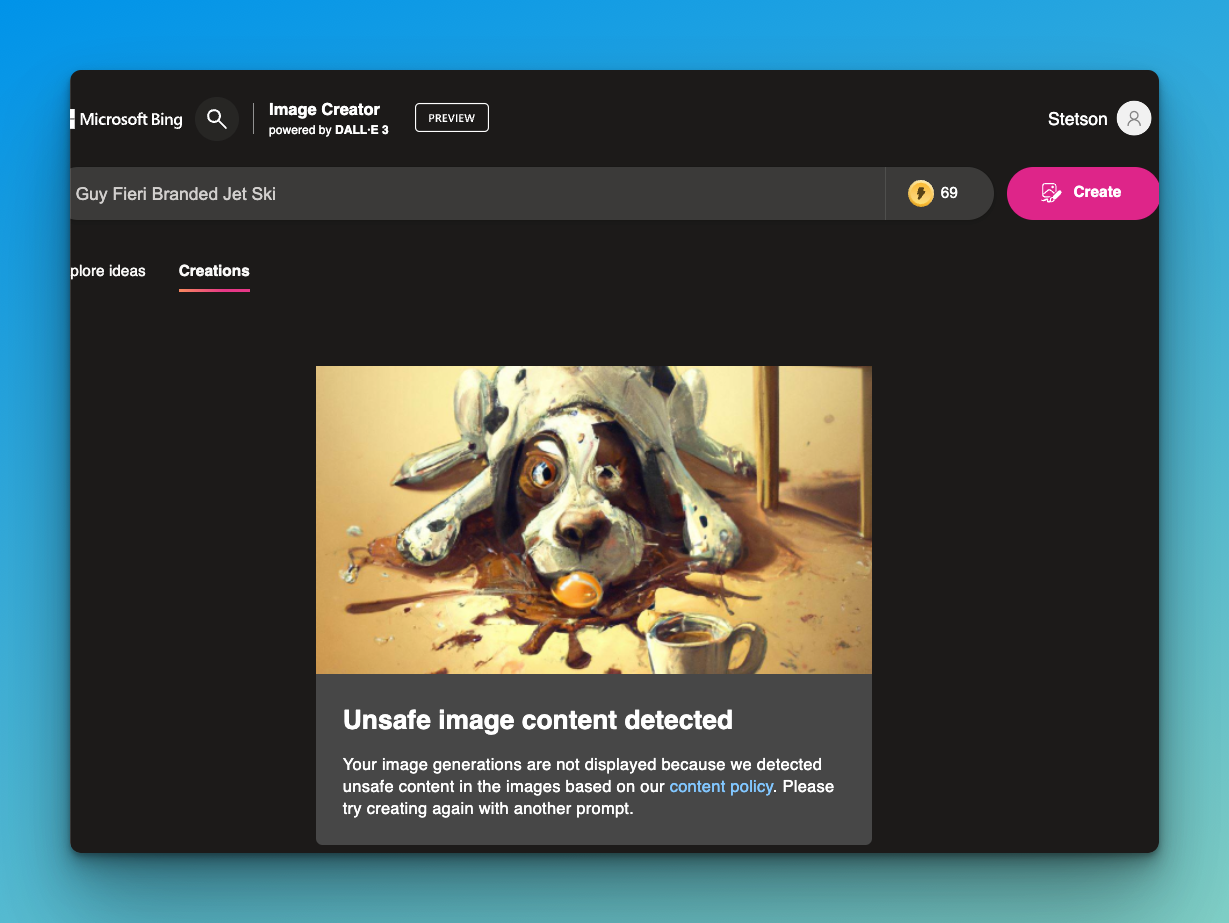Click the Microsoft logo squares
The image size is (1229, 923).
[72, 119]
